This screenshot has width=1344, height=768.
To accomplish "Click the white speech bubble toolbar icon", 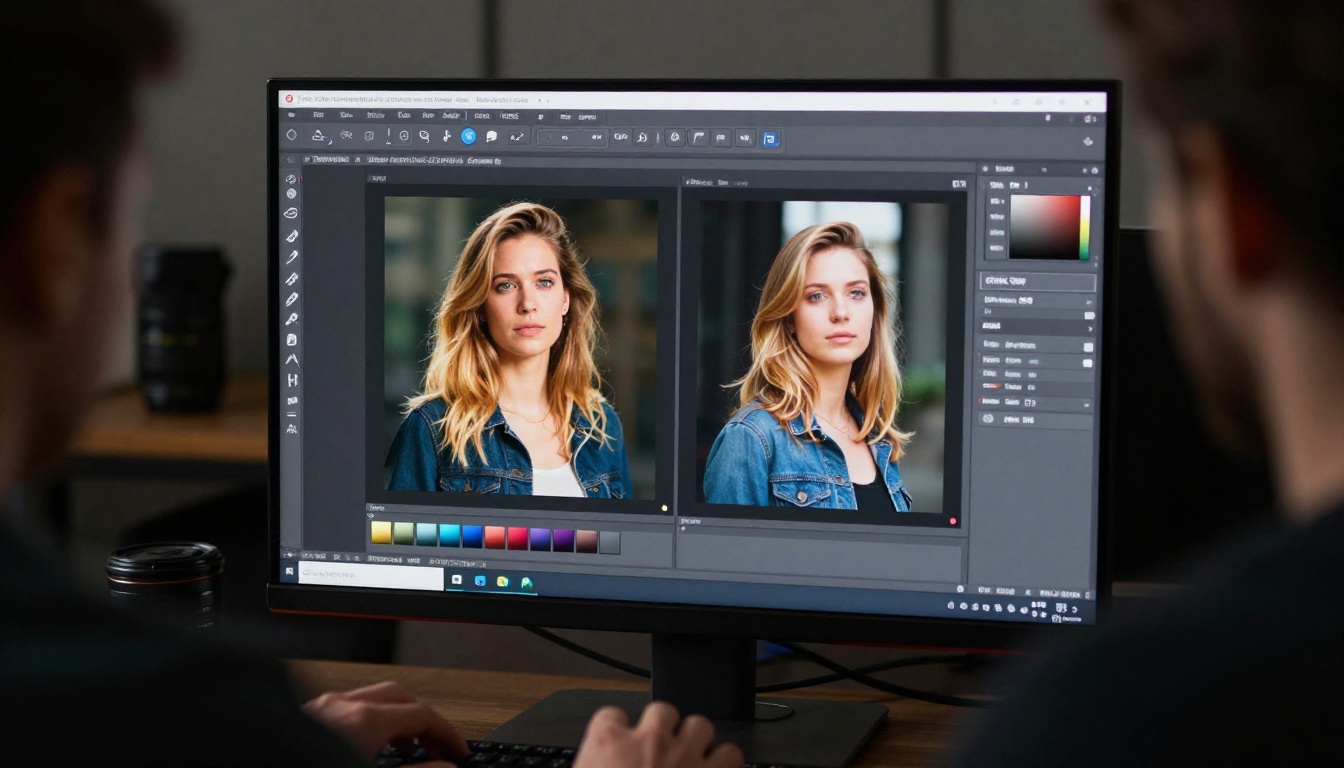I will pyautogui.click(x=491, y=137).
